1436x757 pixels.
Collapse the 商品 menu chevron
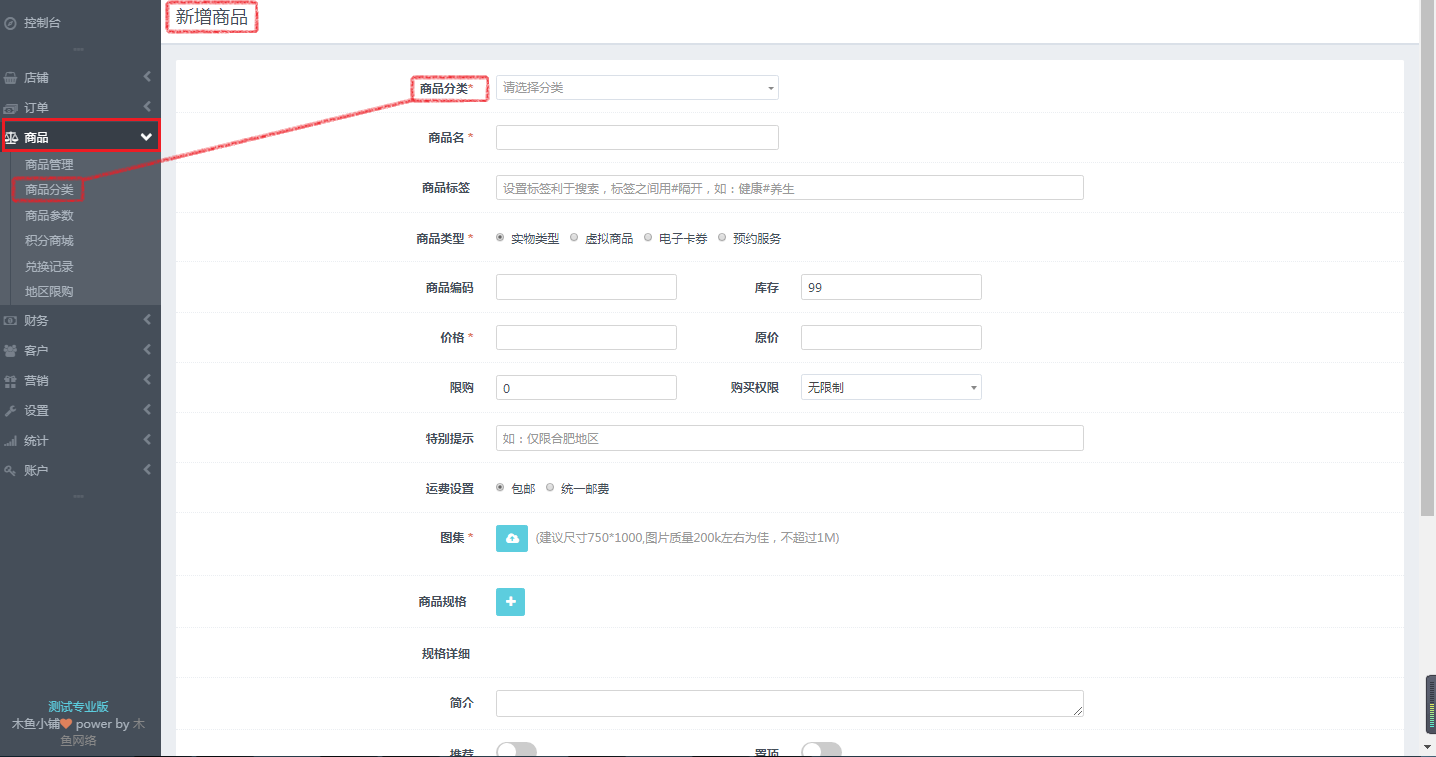(x=146, y=134)
